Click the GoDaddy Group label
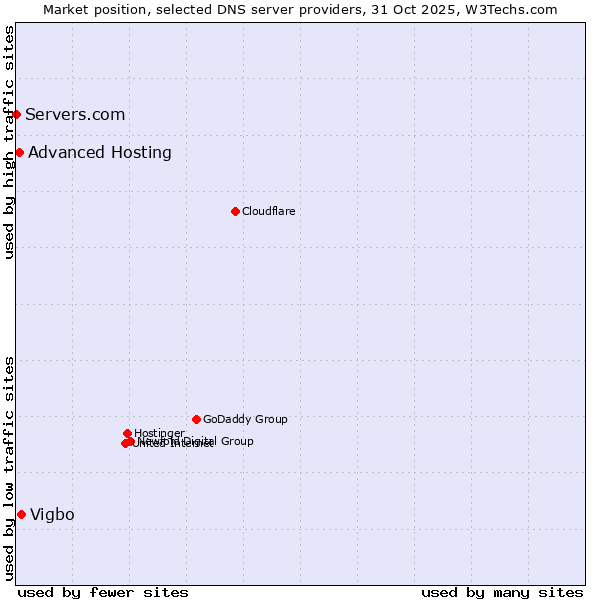600x600 pixels. pyautogui.click(x=245, y=420)
